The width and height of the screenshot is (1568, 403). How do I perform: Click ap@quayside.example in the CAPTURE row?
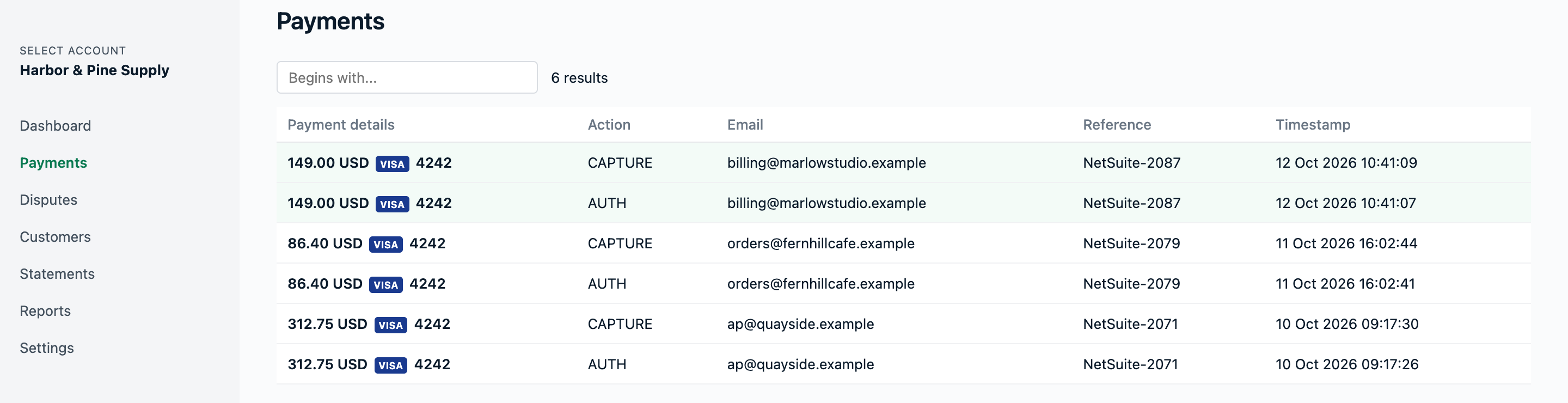[x=800, y=323]
